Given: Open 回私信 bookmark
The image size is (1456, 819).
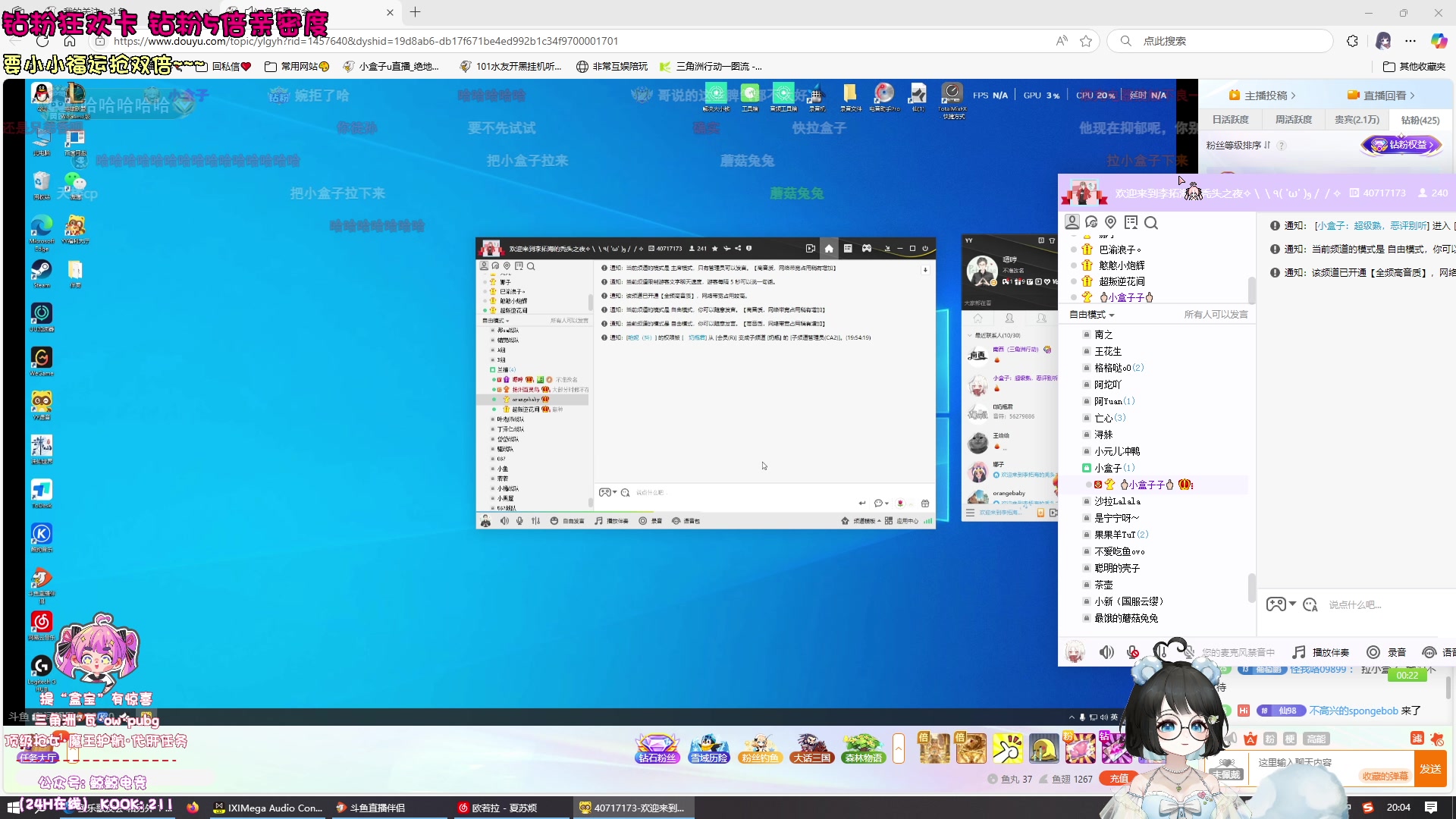Looking at the screenshot, I should (223, 67).
